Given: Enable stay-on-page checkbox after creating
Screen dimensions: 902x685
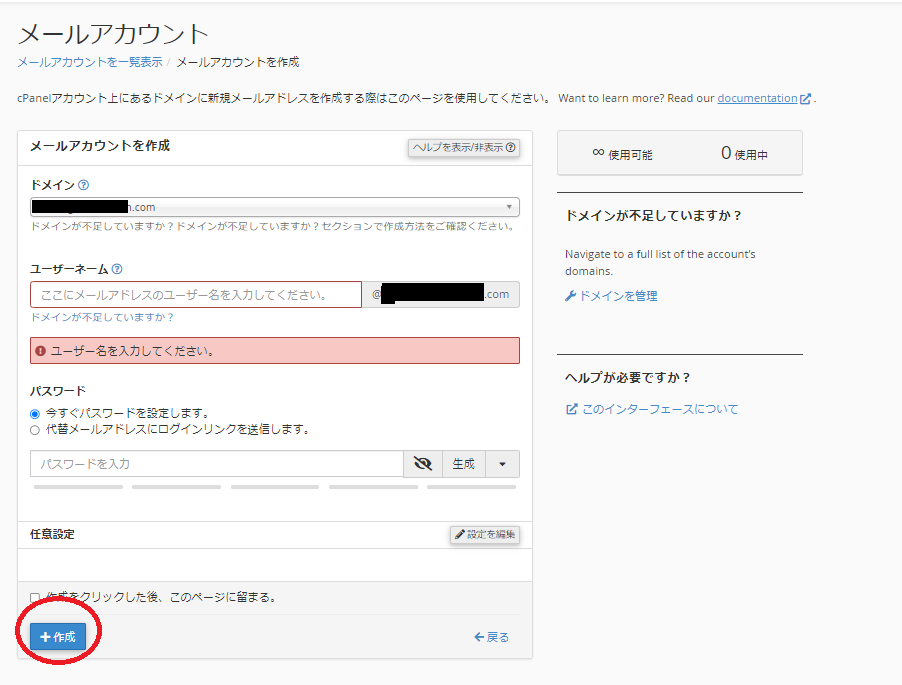Looking at the screenshot, I should coord(35,597).
